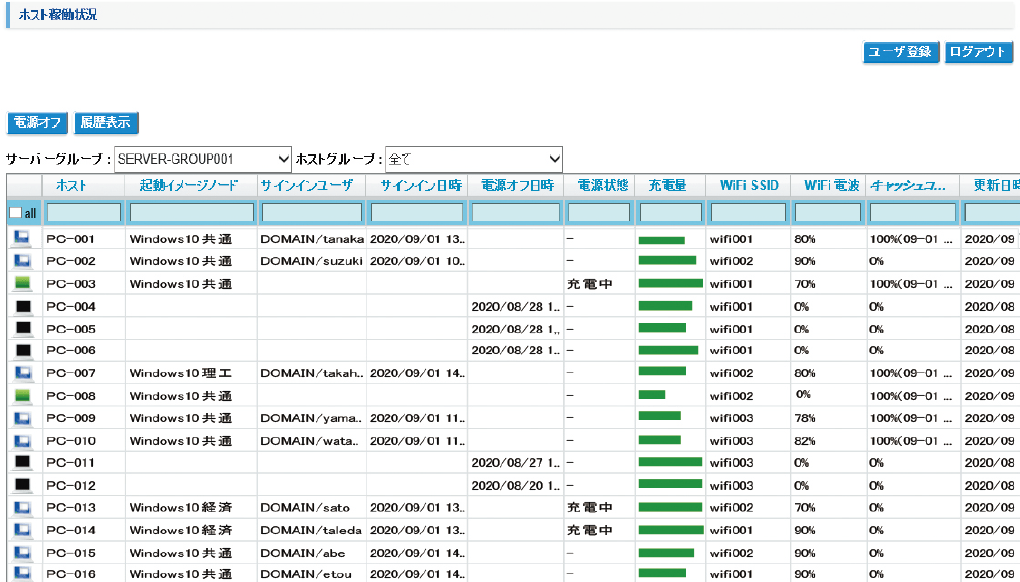The height and width of the screenshot is (582, 1020).
Task: Focus the 電源状態 filter input
Action: [599, 213]
